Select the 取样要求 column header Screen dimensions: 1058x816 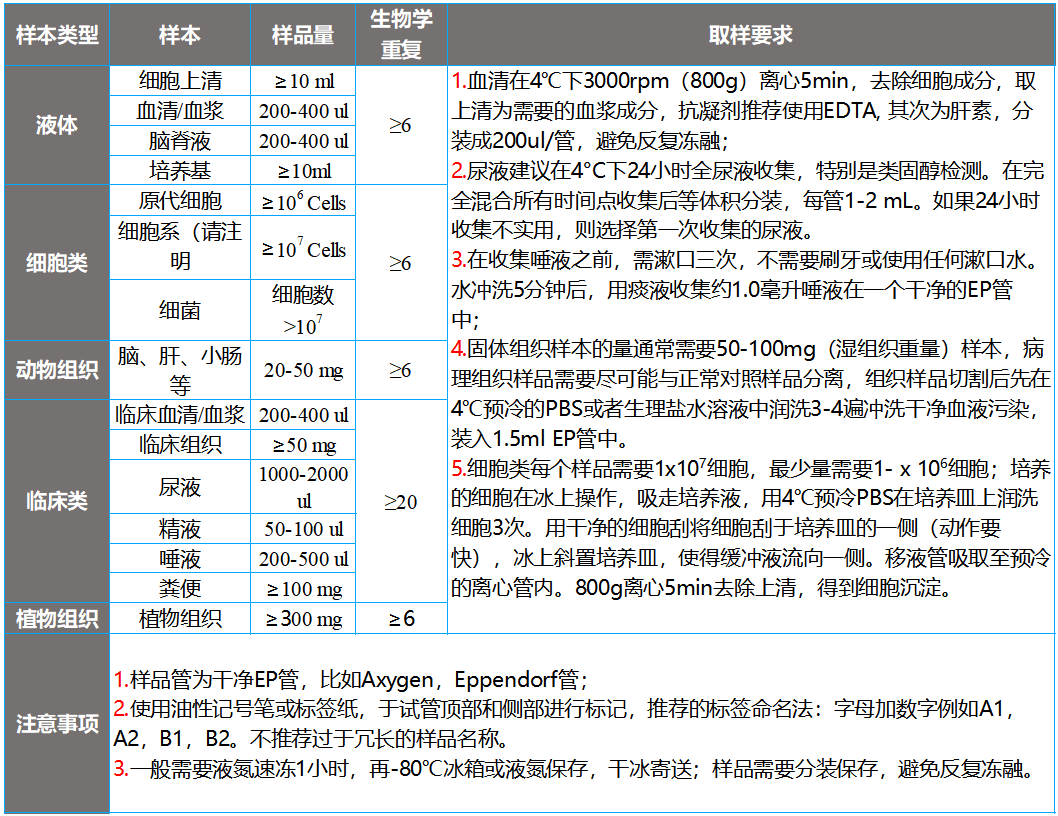[x=750, y=35]
